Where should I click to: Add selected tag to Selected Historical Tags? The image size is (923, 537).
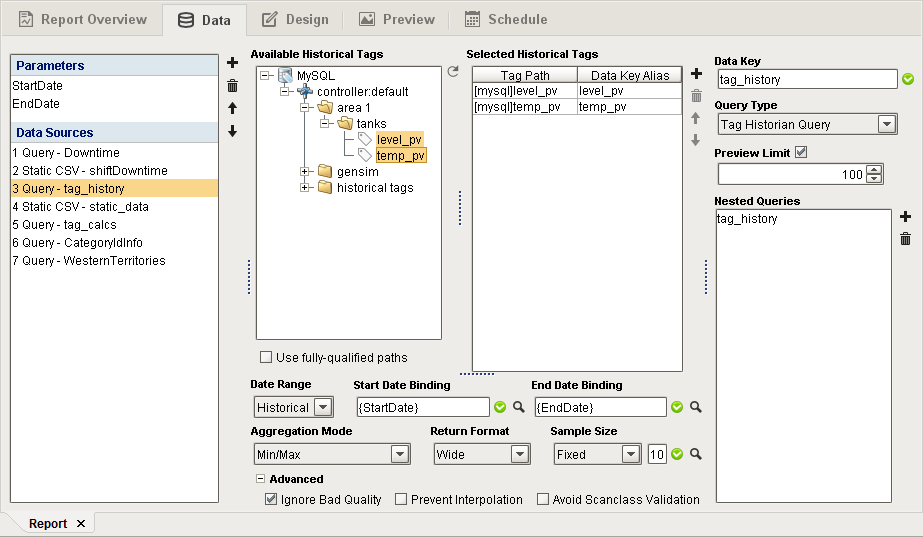[696, 74]
